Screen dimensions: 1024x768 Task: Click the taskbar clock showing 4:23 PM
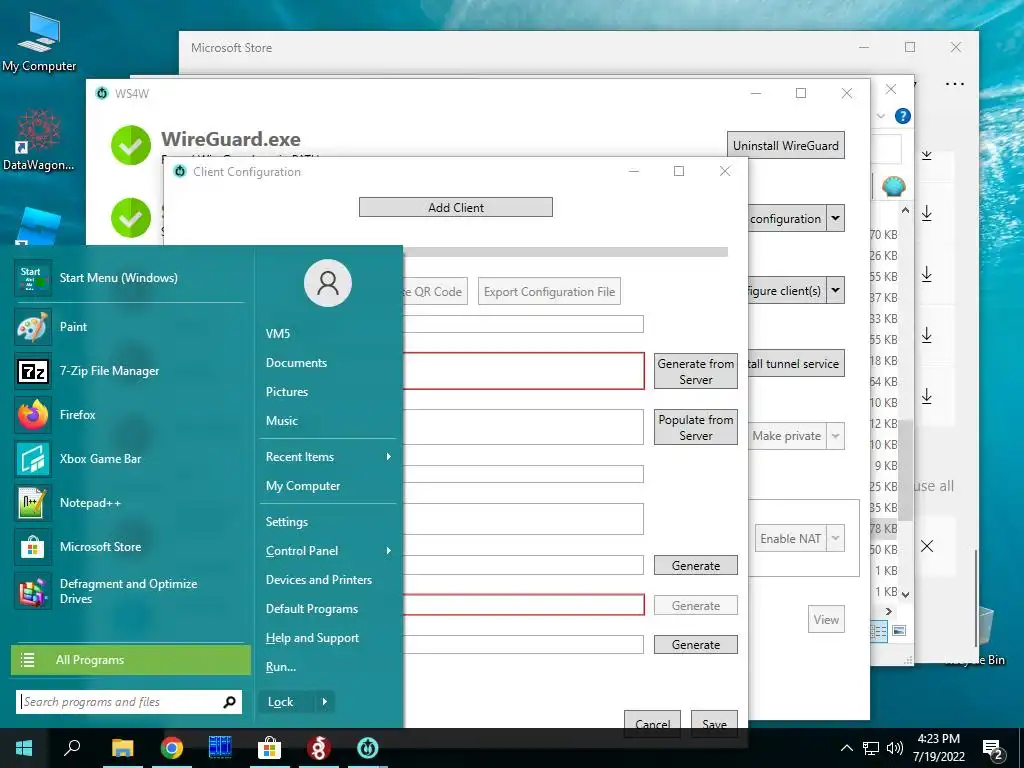tap(938, 748)
